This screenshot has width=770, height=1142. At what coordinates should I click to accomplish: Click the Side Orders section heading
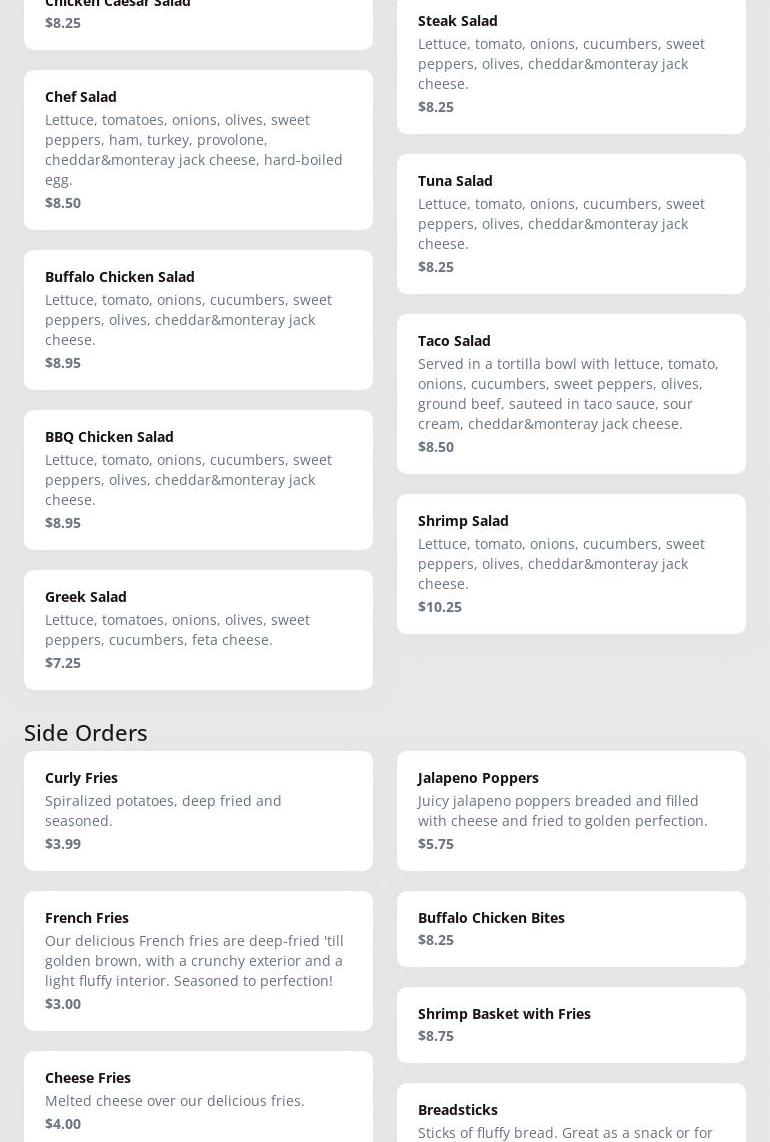(x=86, y=733)
